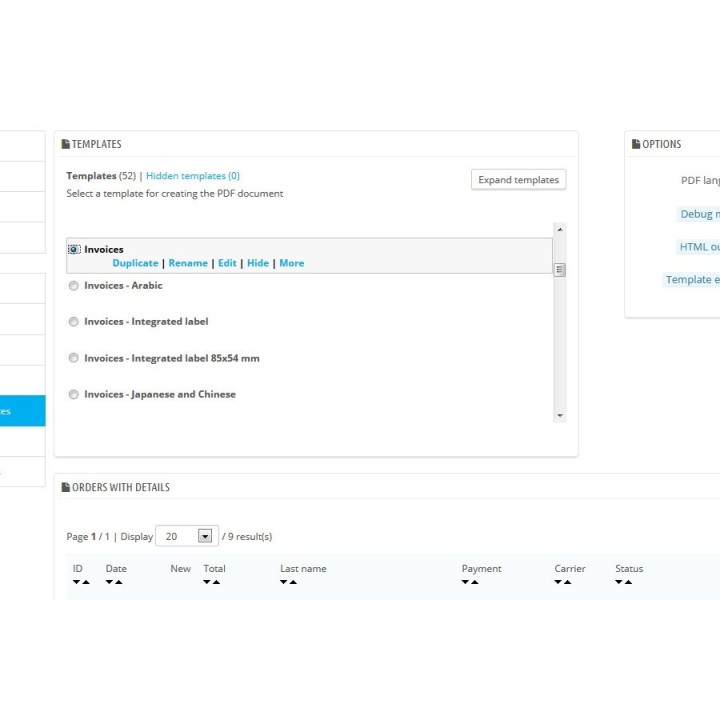Select Invoices - Integrated label radio

coord(73,321)
